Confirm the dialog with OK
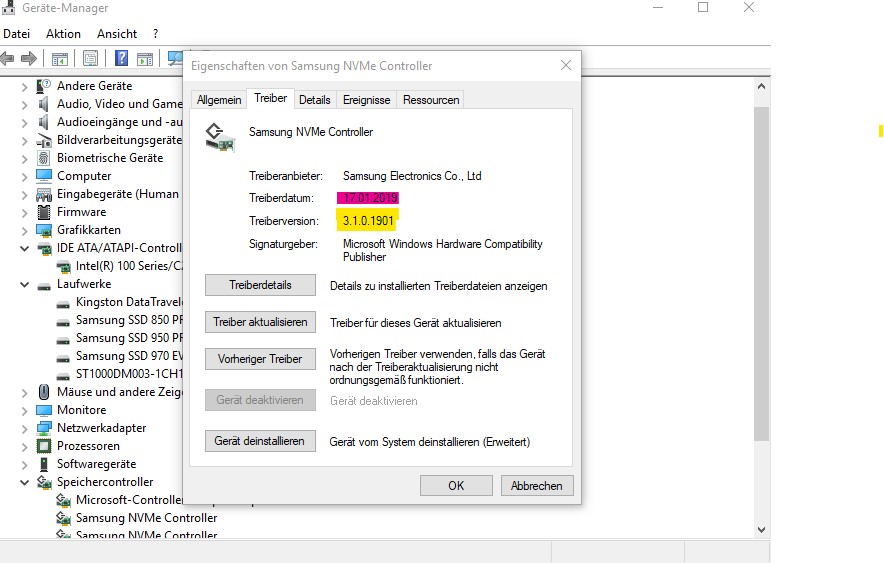 [x=456, y=486]
